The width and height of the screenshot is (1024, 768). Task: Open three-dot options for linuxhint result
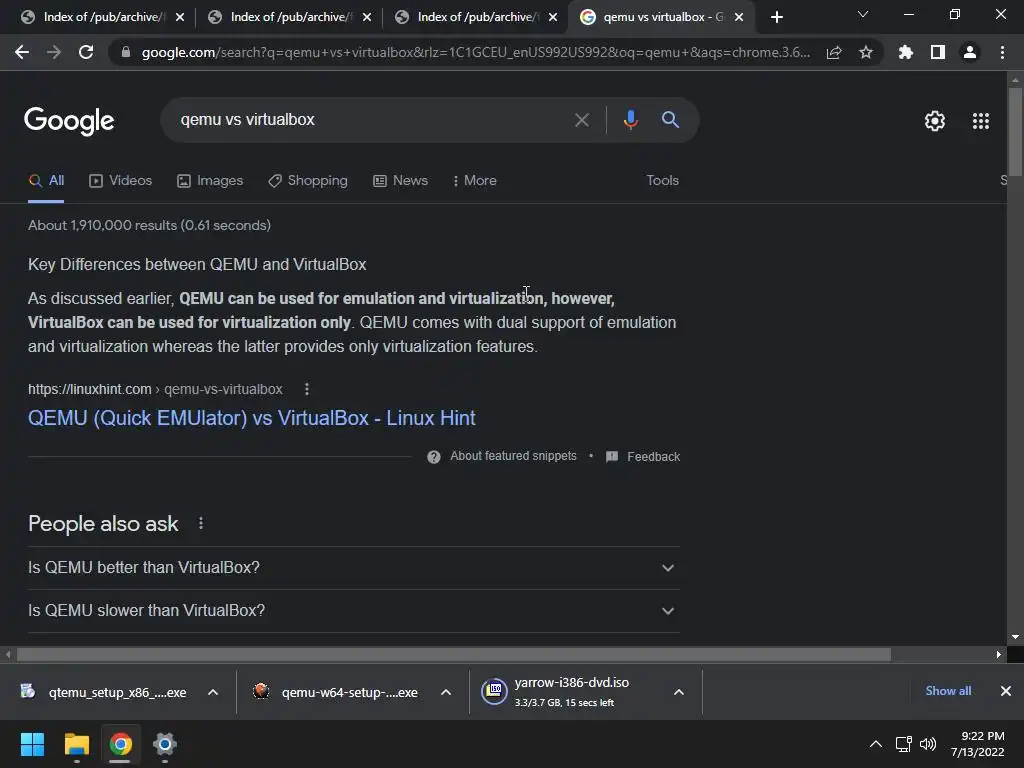pyautogui.click(x=307, y=389)
